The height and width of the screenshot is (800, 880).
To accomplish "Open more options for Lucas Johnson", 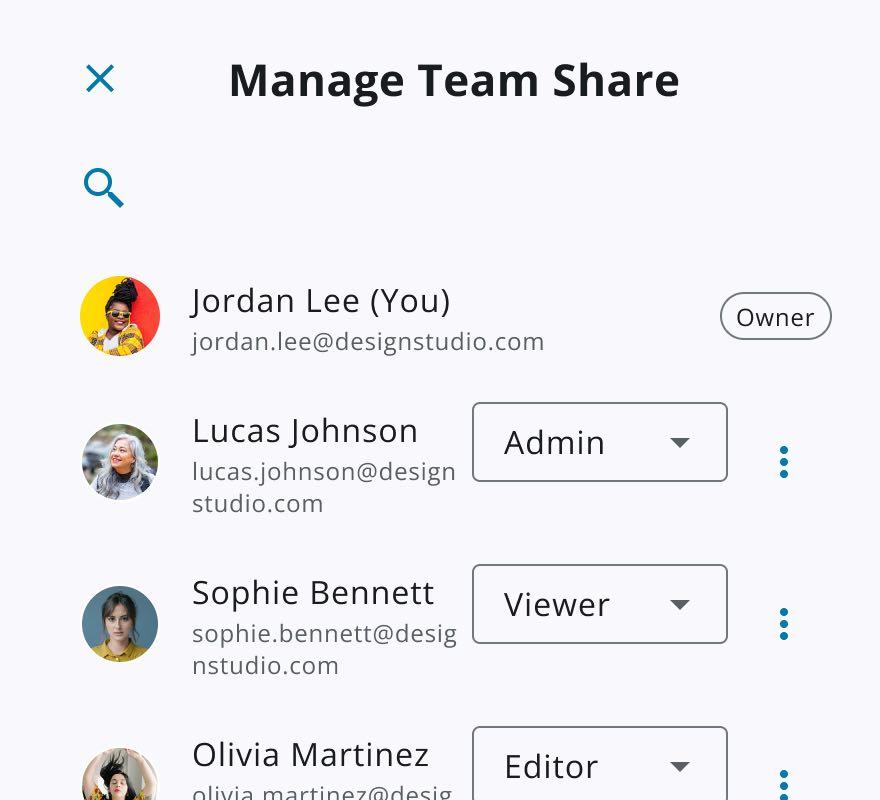I will pos(784,462).
